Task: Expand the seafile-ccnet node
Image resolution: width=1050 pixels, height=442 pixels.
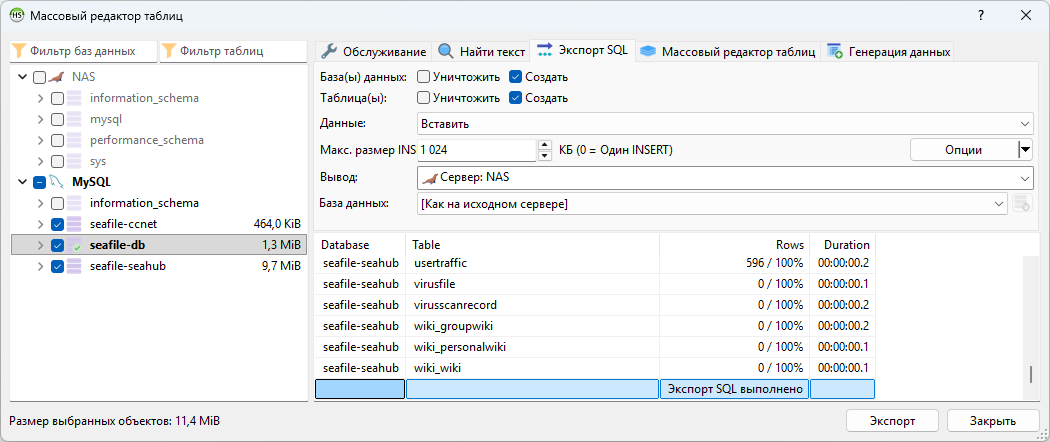Action: coord(41,224)
